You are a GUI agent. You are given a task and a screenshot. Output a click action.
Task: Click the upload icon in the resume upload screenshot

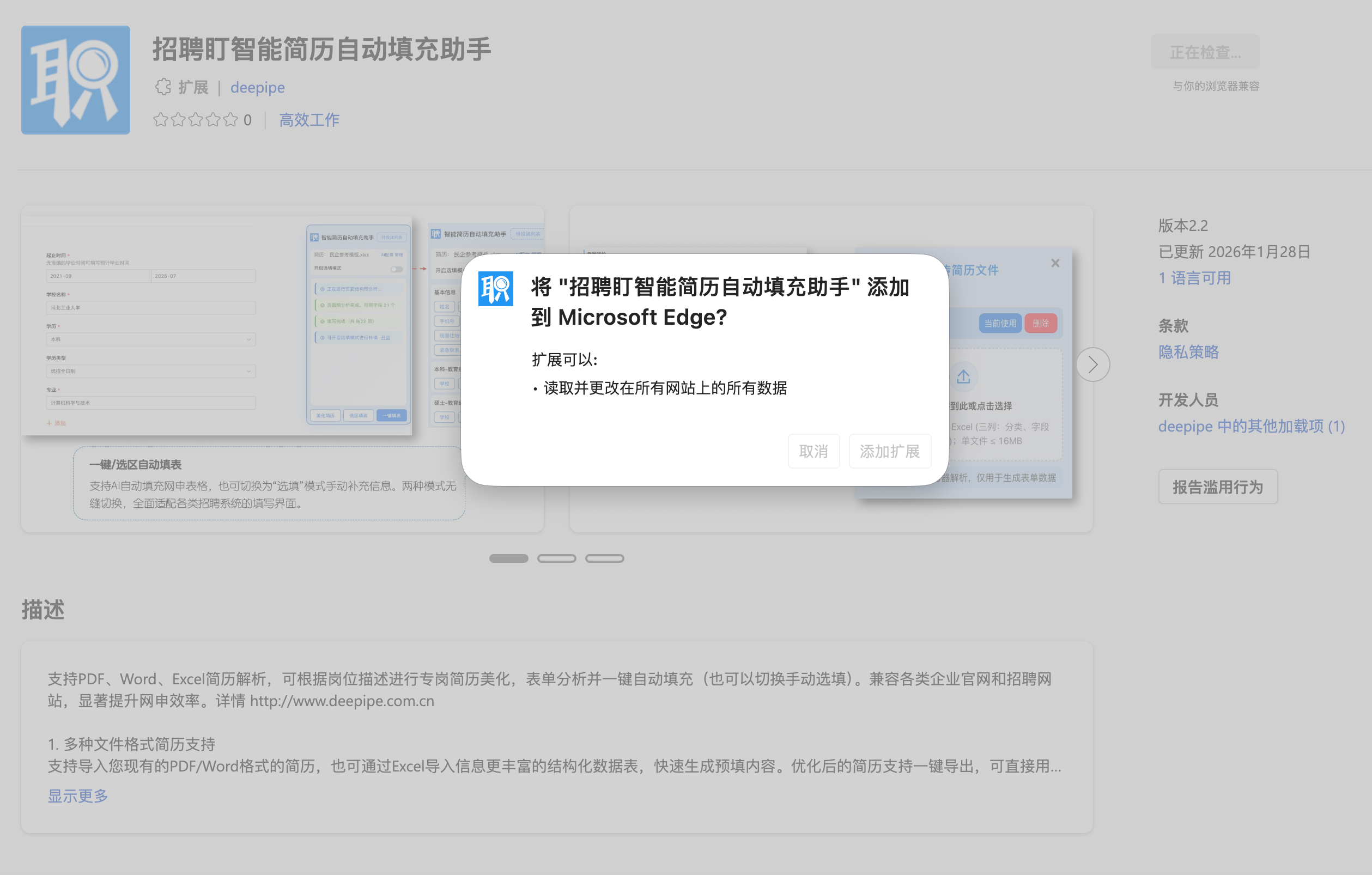tap(963, 376)
